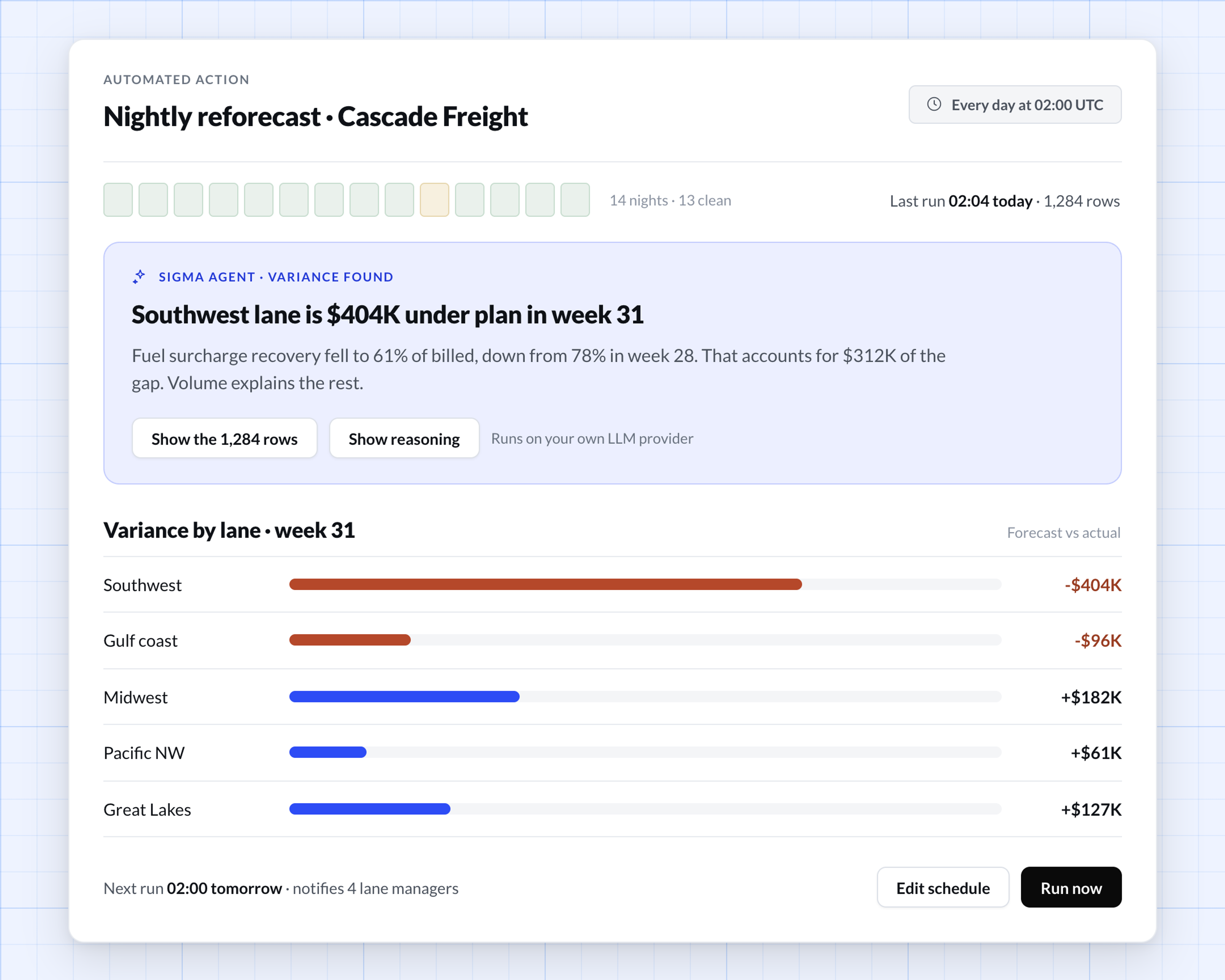Click the Southwest red variance bar
Screen dimensions: 1225x980
pos(546,585)
